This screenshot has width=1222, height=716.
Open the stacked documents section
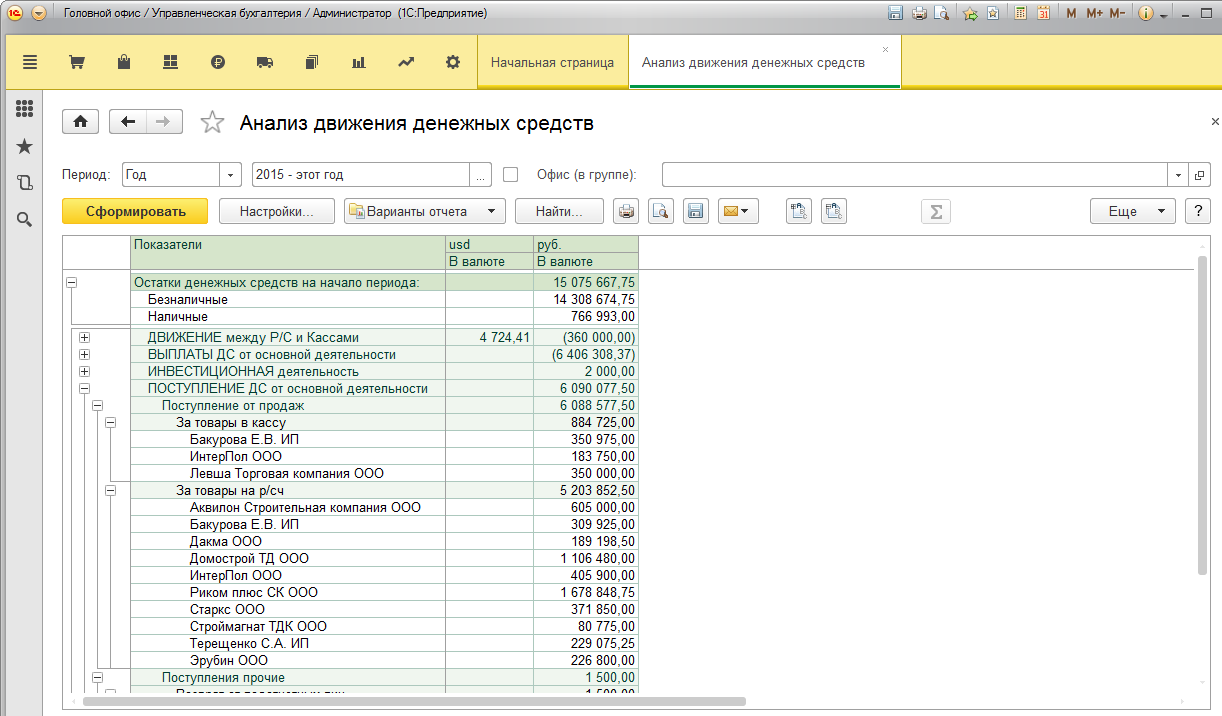point(312,62)
